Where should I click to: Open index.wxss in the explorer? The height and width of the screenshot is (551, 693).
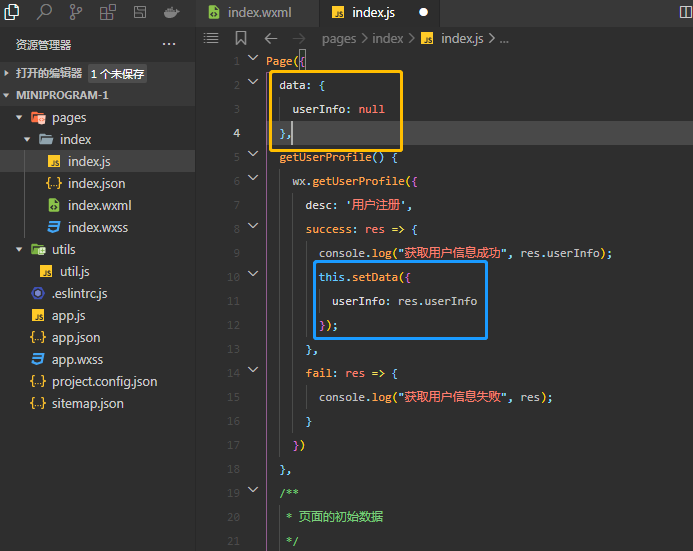[97, 228]
